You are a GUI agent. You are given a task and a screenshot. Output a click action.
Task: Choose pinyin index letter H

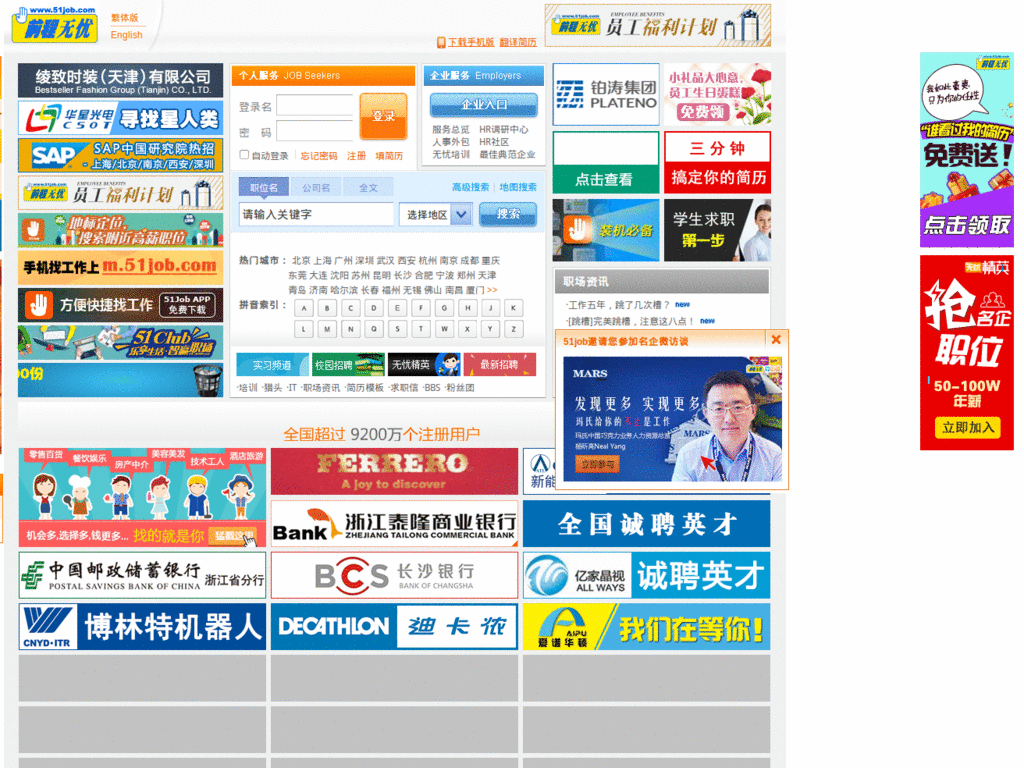tap(467, 308)
